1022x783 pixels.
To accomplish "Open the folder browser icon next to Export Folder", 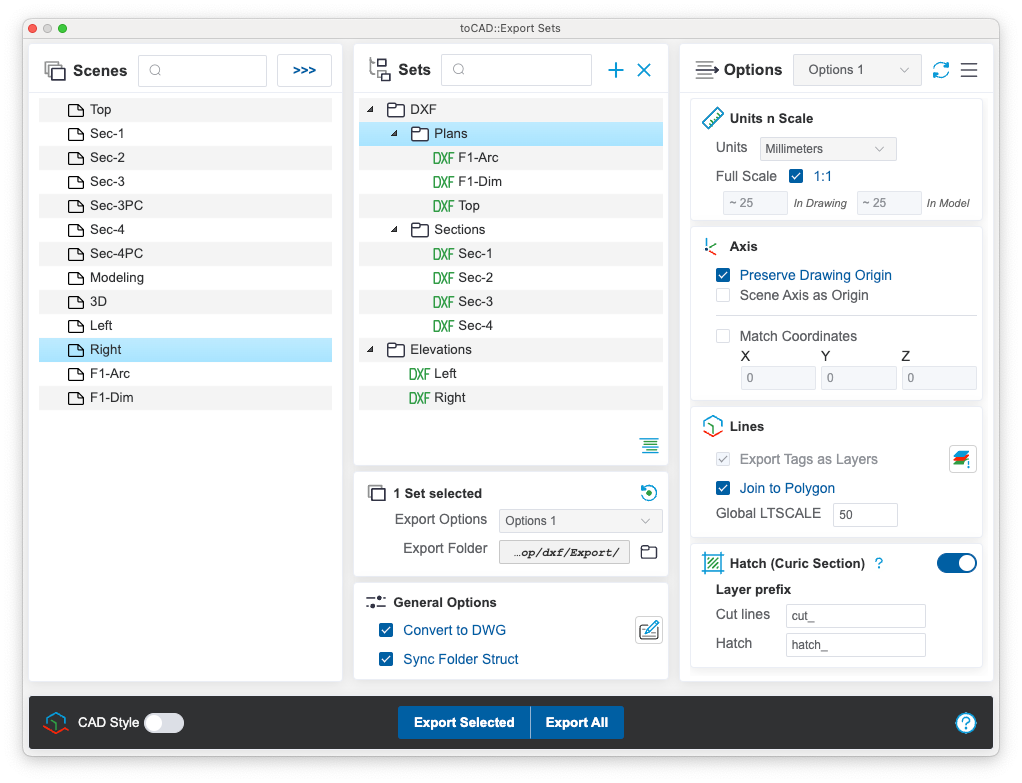I will pos(648,551).
